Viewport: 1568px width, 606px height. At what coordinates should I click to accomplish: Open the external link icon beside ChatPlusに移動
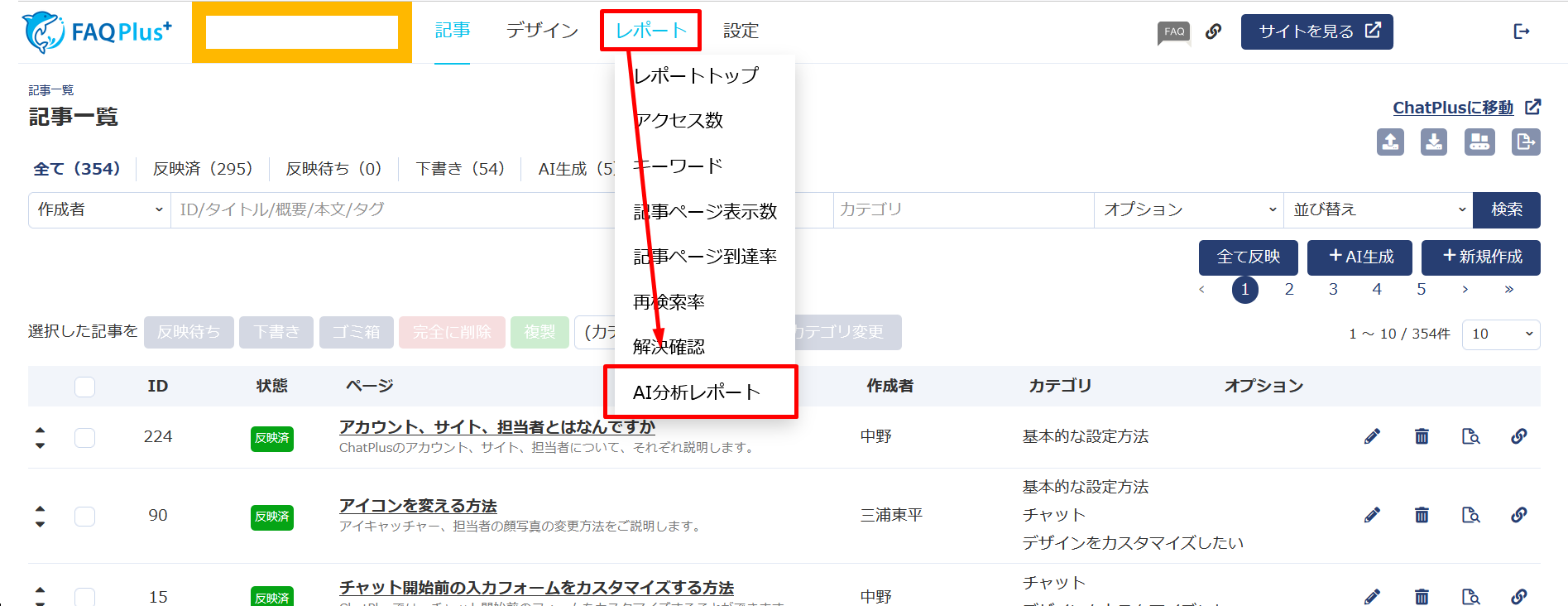(x=1533, y=107)
